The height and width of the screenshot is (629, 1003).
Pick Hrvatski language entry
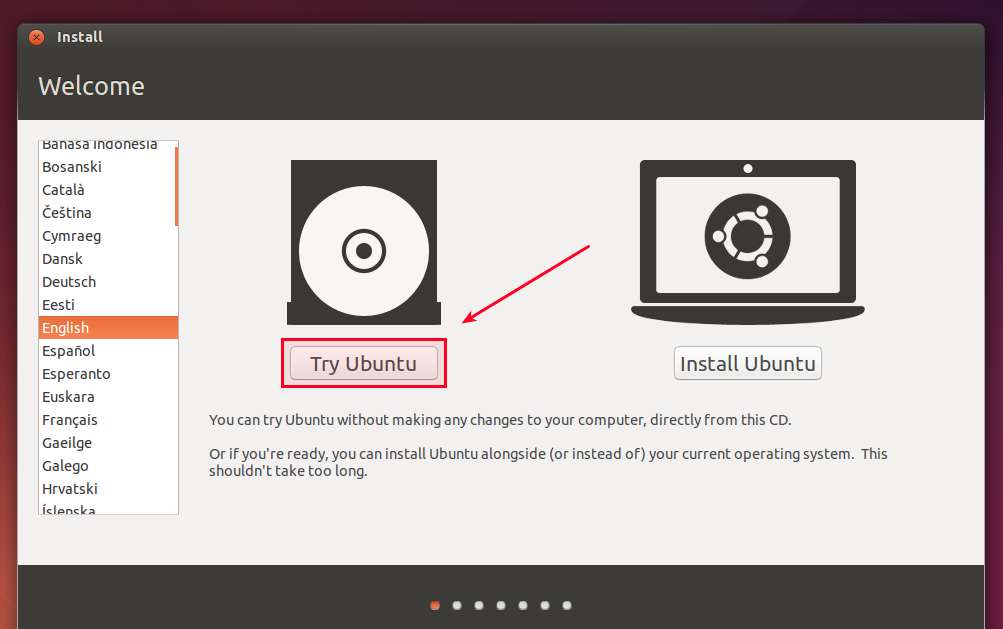[108, 490]
